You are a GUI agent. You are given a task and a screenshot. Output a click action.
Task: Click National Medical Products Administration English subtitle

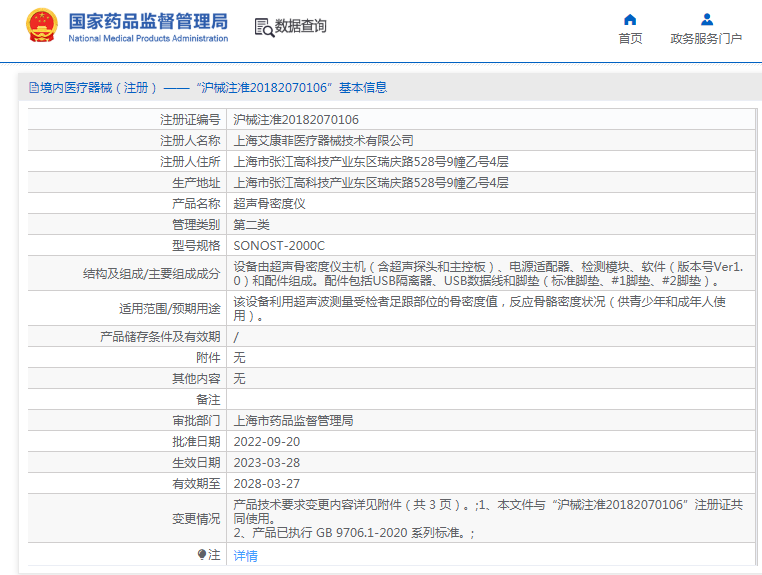pos(148,38)
